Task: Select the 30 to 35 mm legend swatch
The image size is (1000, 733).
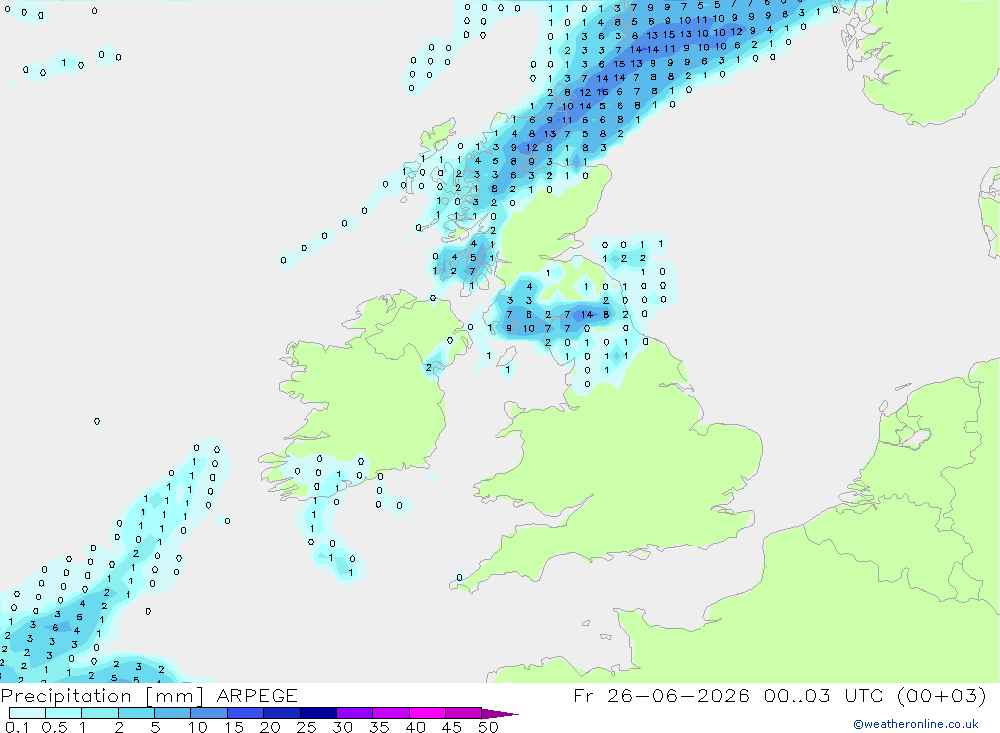Action: coord(355,713)
